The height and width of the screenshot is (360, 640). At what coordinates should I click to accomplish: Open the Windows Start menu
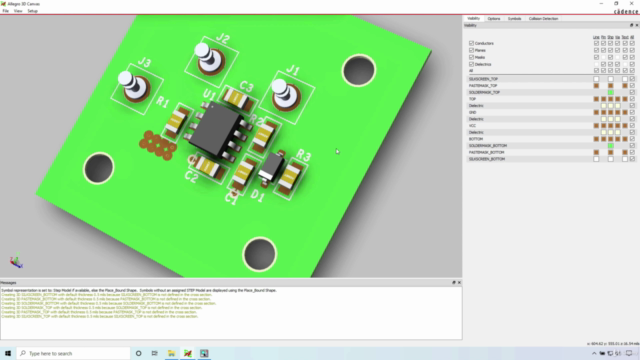coord(8,353)
